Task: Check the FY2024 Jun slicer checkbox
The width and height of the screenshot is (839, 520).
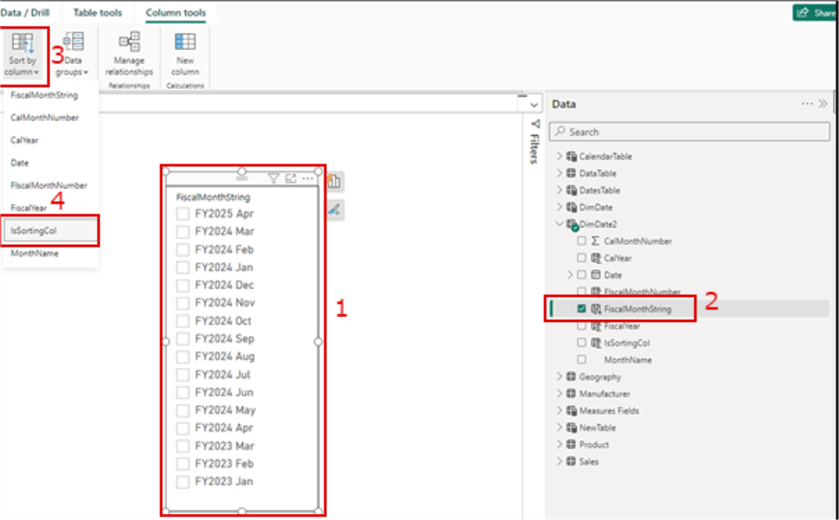Action: [x=182, y=393]
